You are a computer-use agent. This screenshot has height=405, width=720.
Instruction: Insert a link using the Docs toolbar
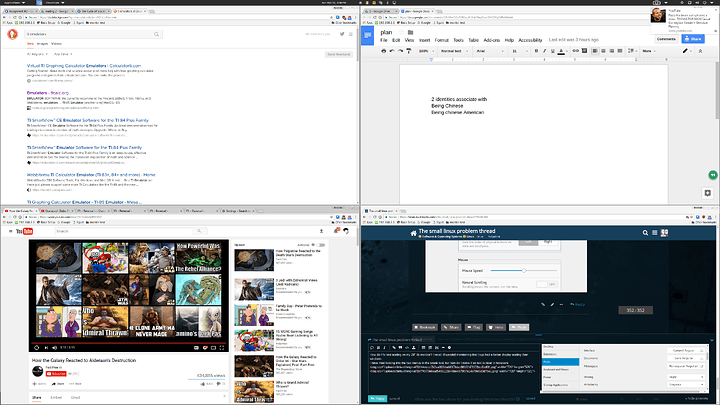coord(575,51)
